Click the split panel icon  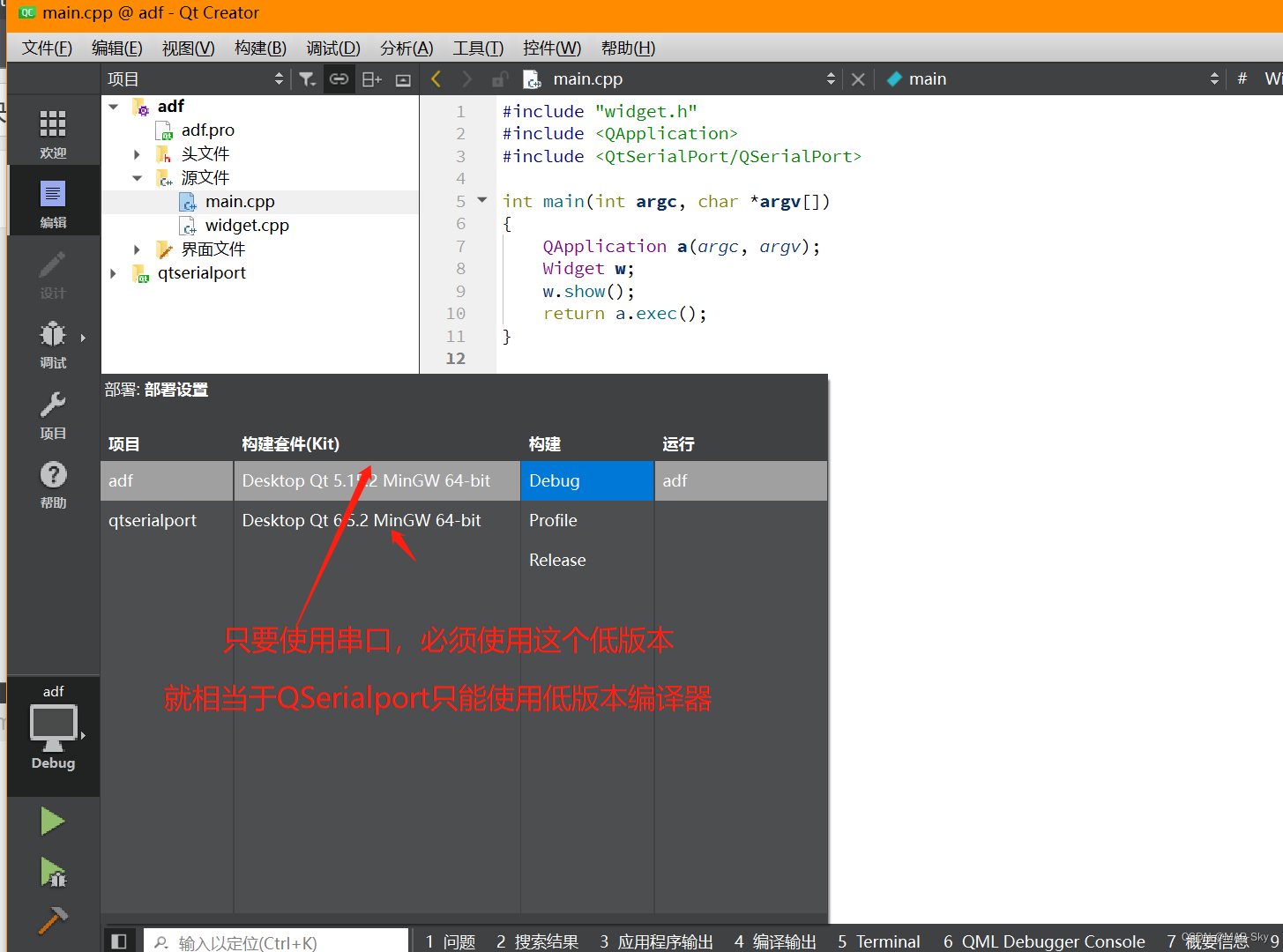[x=372, y=79]
